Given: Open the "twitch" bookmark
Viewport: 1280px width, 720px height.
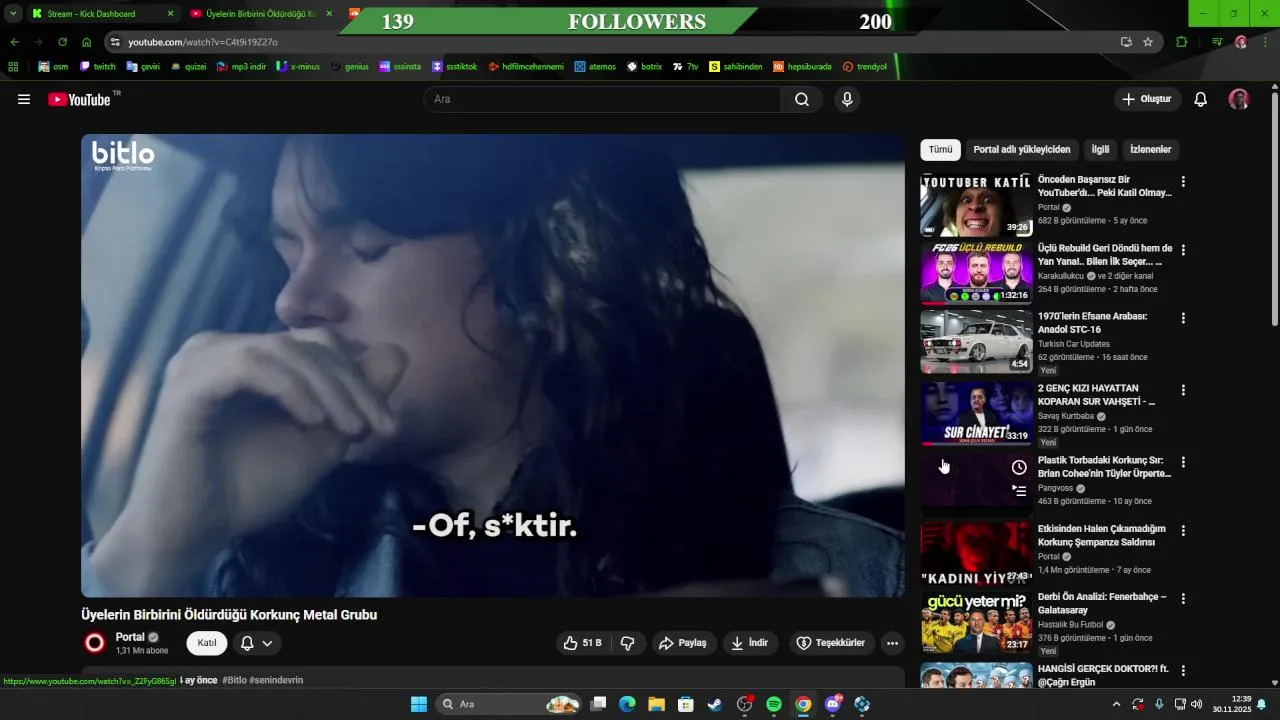Looking at the screenshot, I should tap(98, 67).
